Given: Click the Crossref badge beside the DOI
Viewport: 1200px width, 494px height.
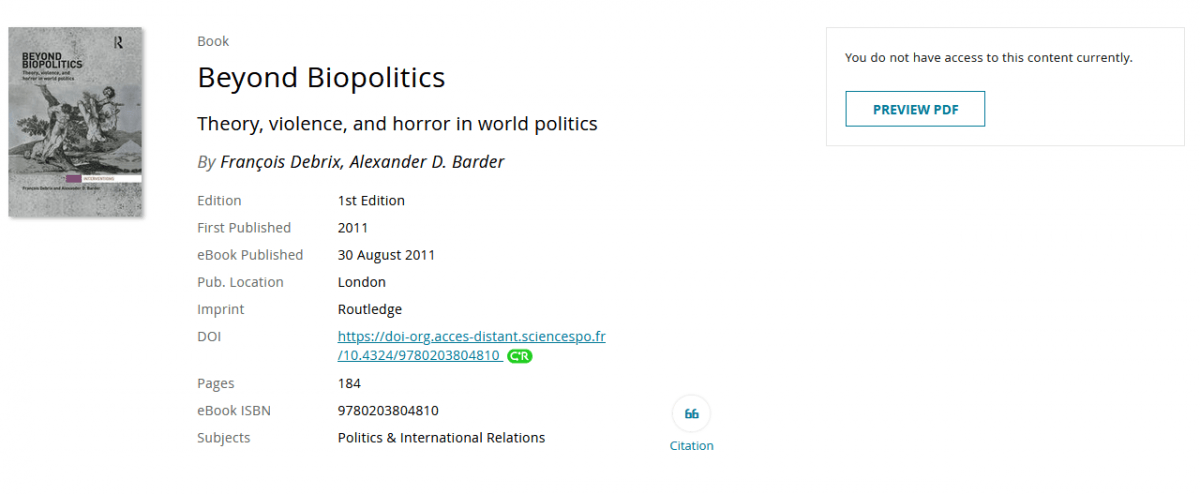Looking at the screenshot, I should pos(519,356).
